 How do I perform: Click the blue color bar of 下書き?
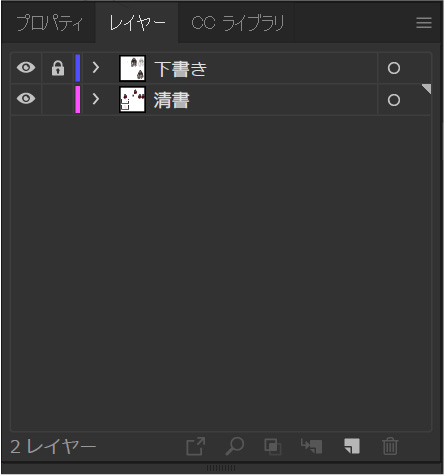point(78,68)
